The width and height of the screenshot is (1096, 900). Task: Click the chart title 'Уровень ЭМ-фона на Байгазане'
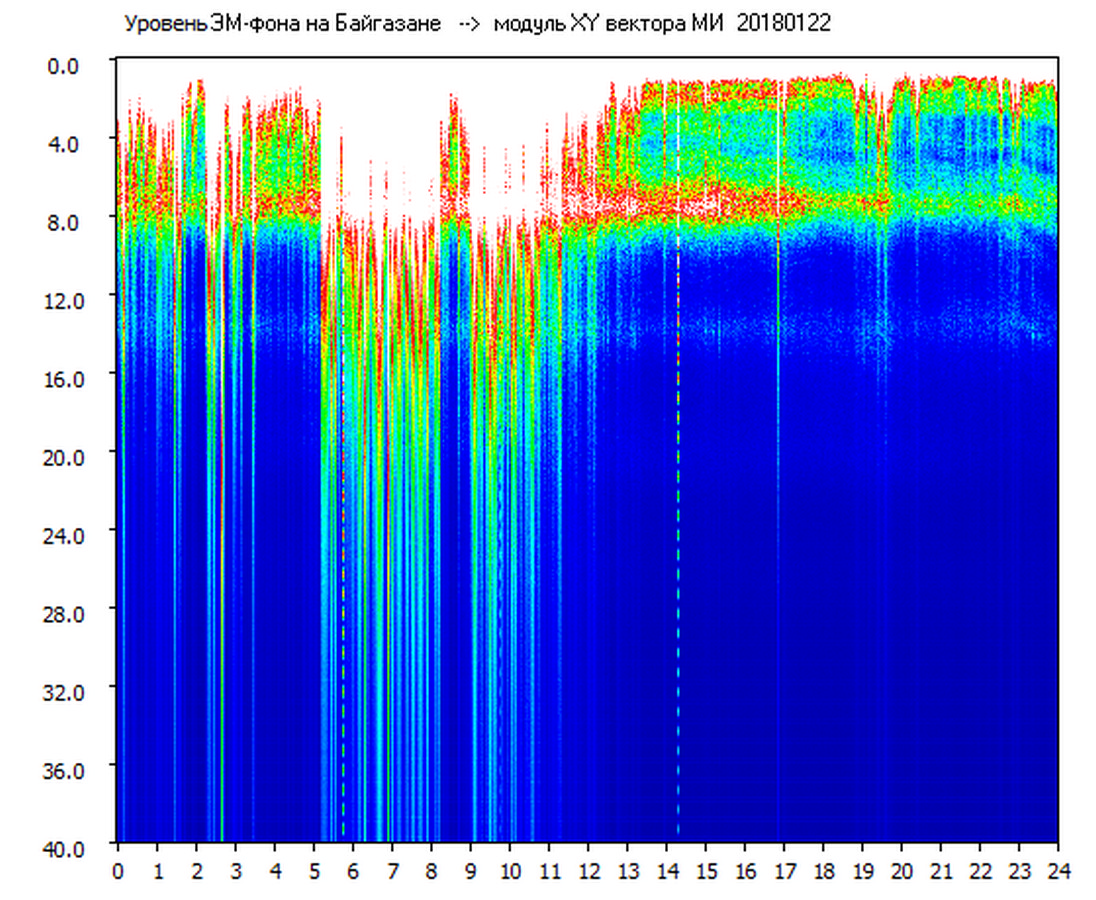pyautogui.click(x=282, y=24)
